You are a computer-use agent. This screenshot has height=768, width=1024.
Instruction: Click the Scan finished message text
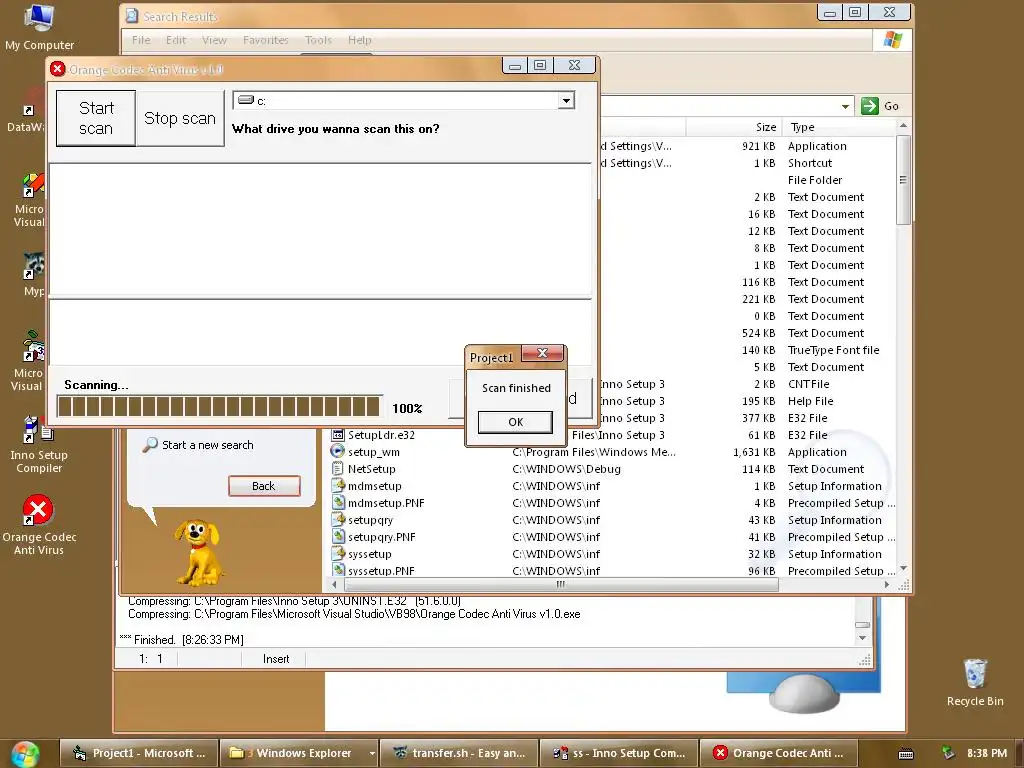516,388
